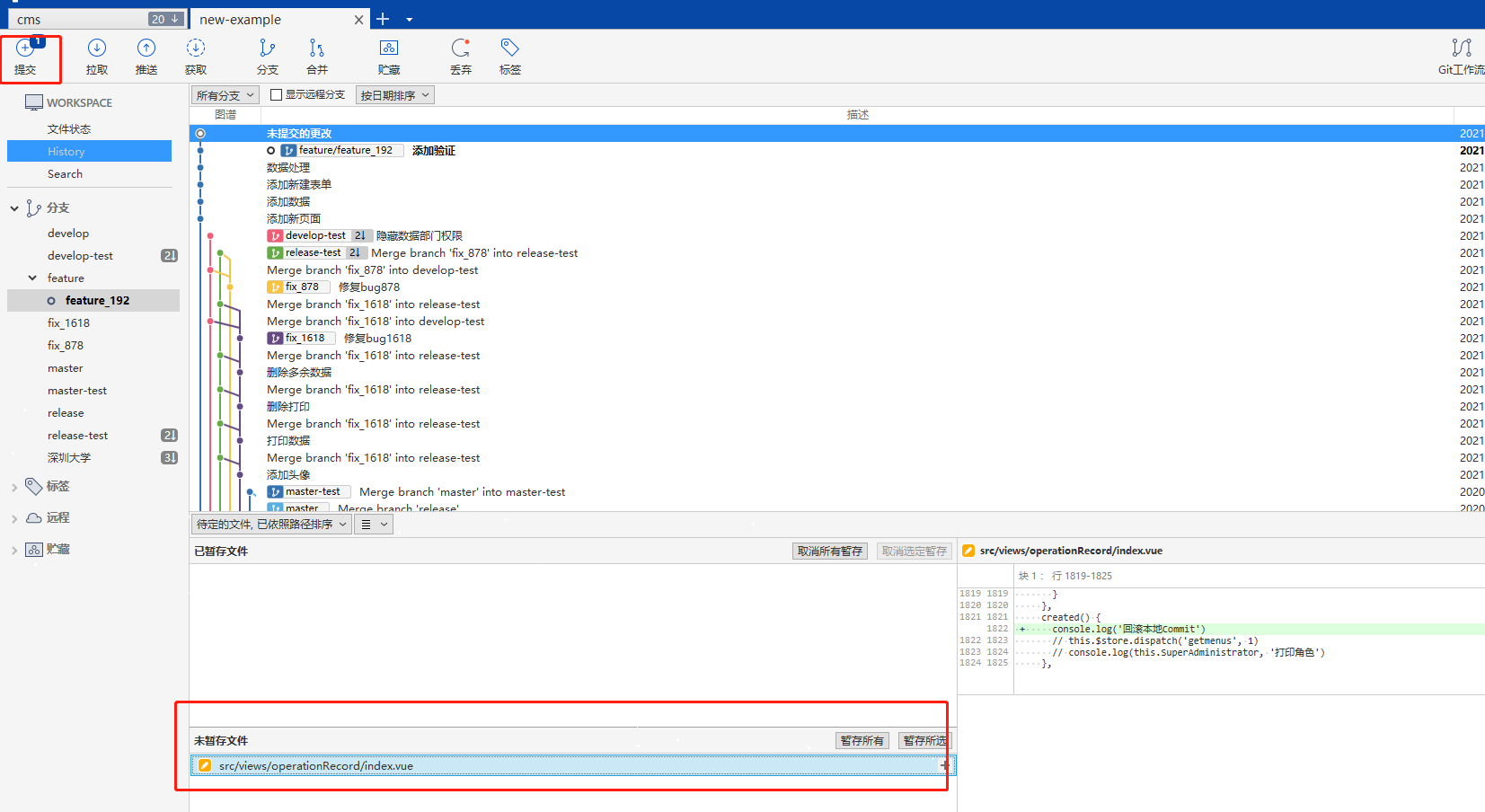Click the Tag (标签) toolbar icon
Viewport: 1485px width, 812px height.
[510, 56]
